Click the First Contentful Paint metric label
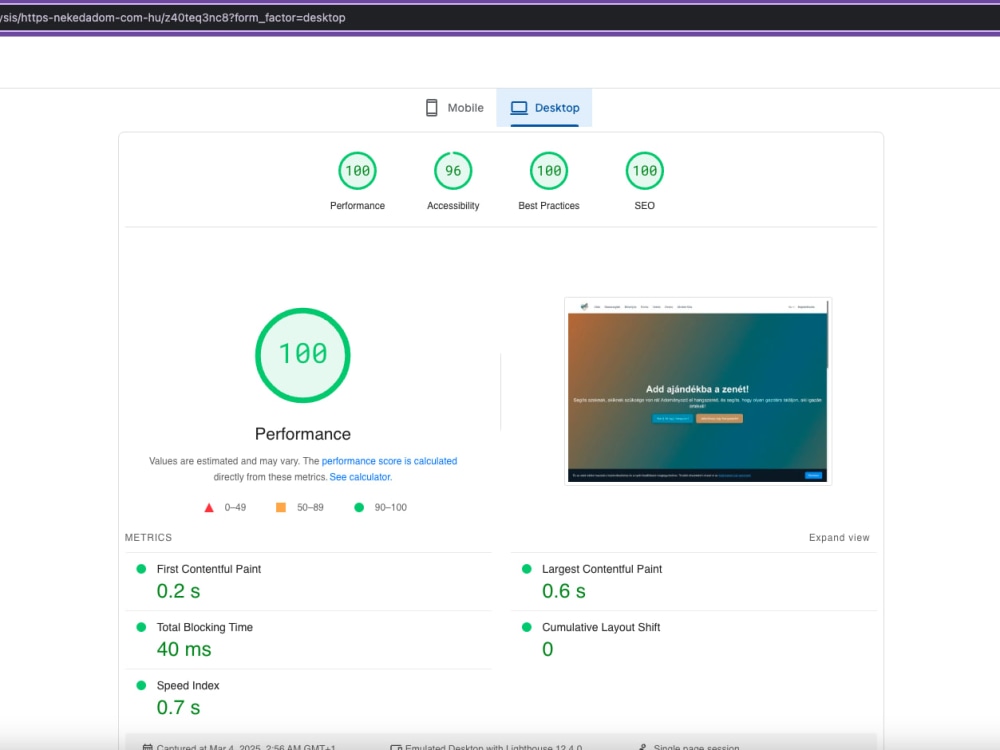The height and width of the screenshot is (750, 1000). [209, 569]
